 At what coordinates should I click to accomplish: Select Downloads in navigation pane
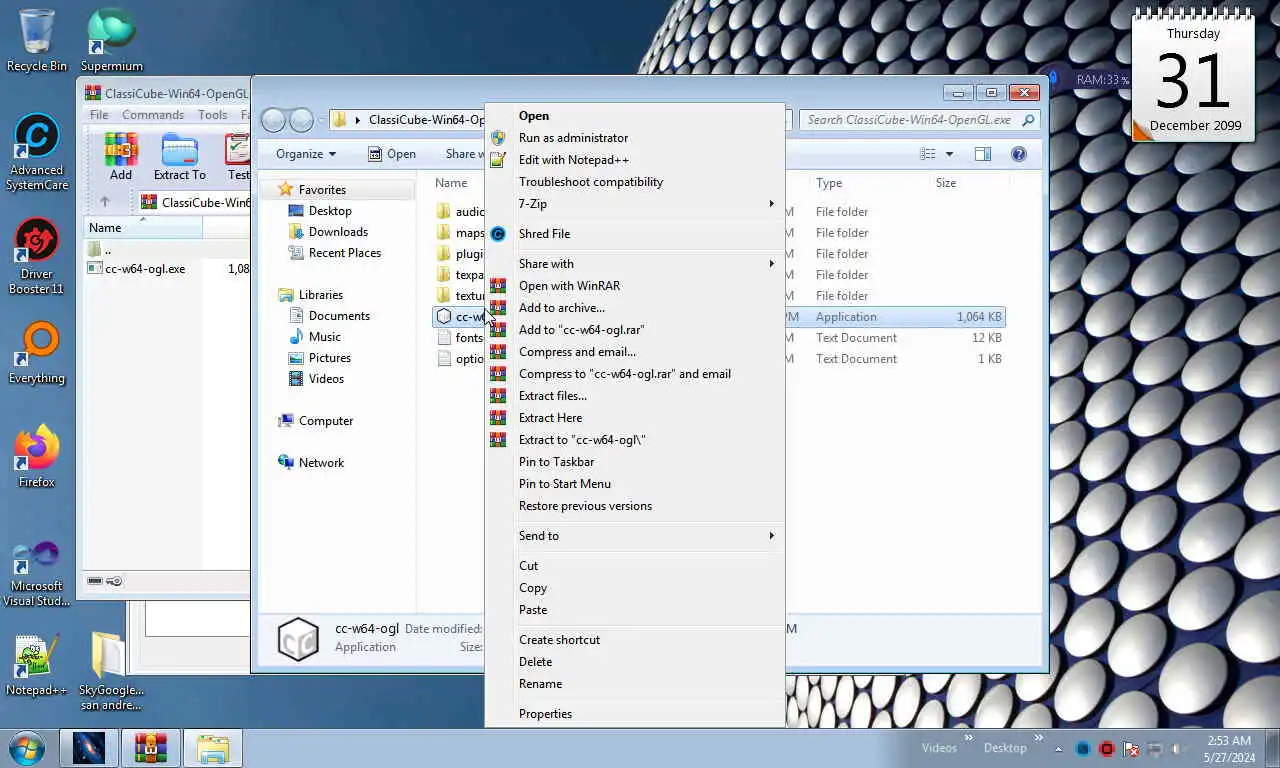(338, 232)
